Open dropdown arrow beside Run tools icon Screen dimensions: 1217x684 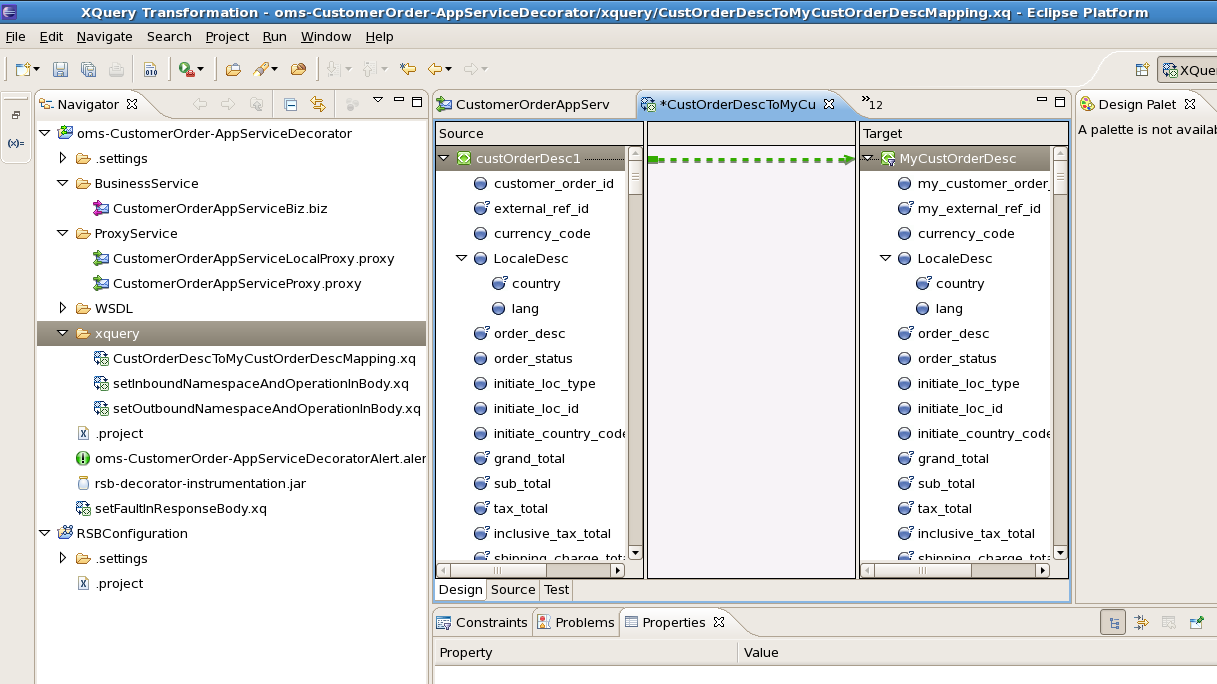pyautogui.click(x=201, y=70)
